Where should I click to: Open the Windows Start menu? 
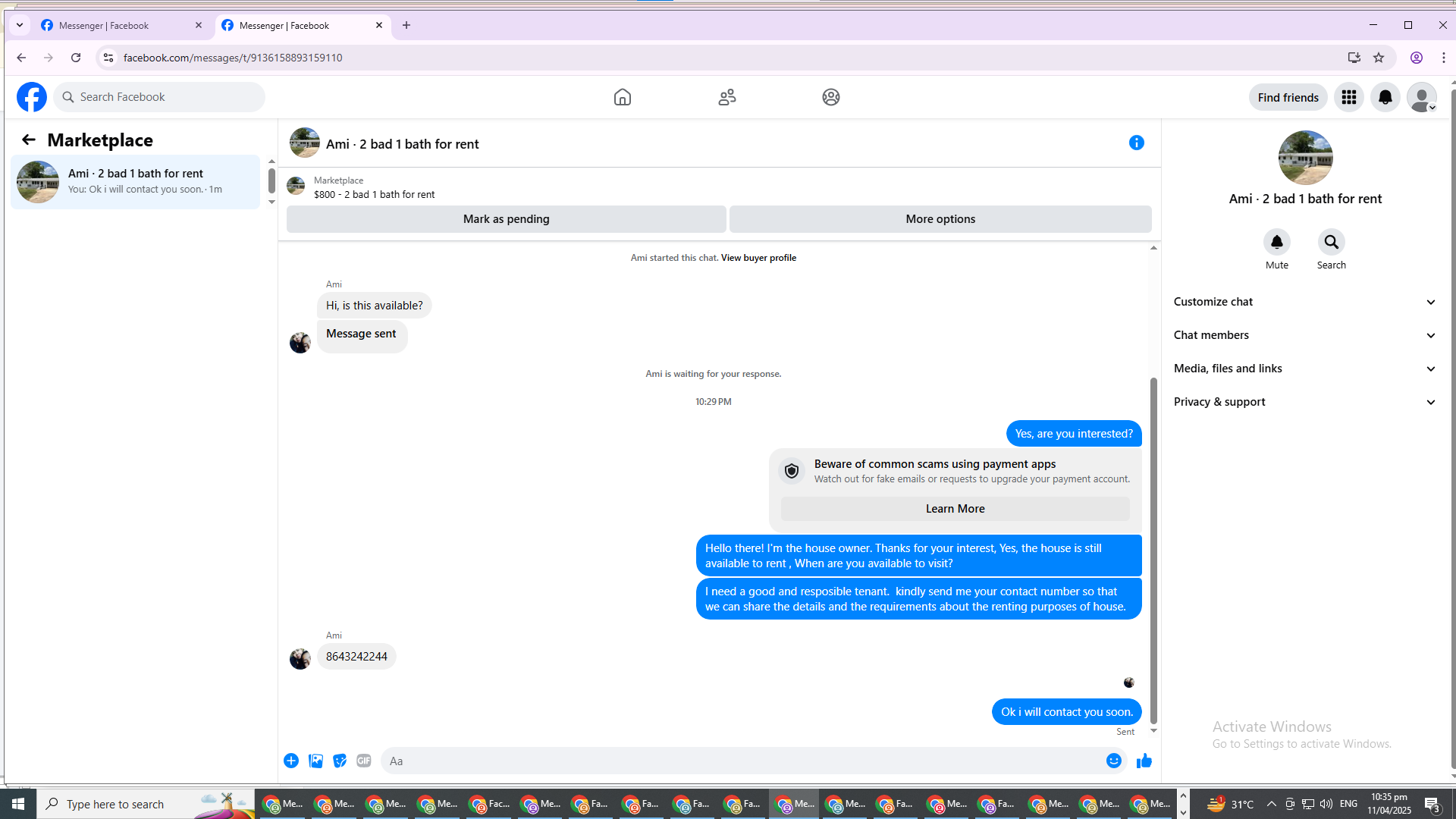18,804
